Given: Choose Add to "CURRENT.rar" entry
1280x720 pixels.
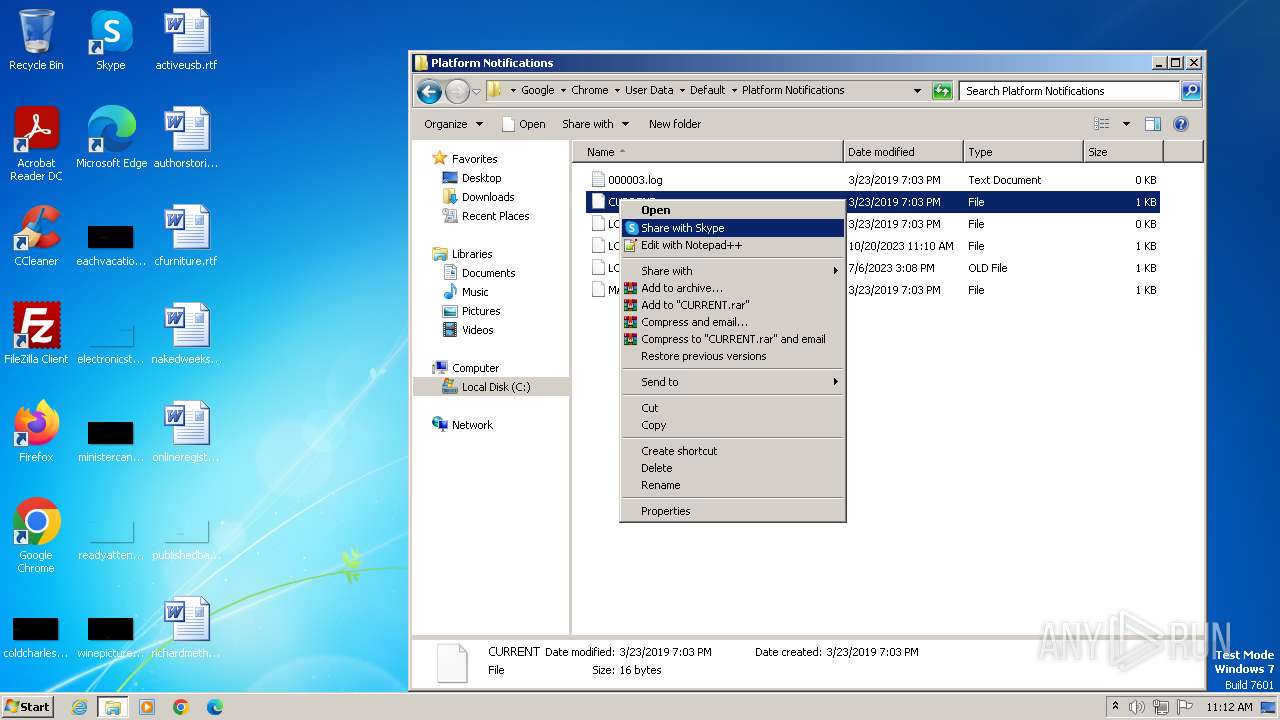Looking at the screenshot, I should point(732,305).
